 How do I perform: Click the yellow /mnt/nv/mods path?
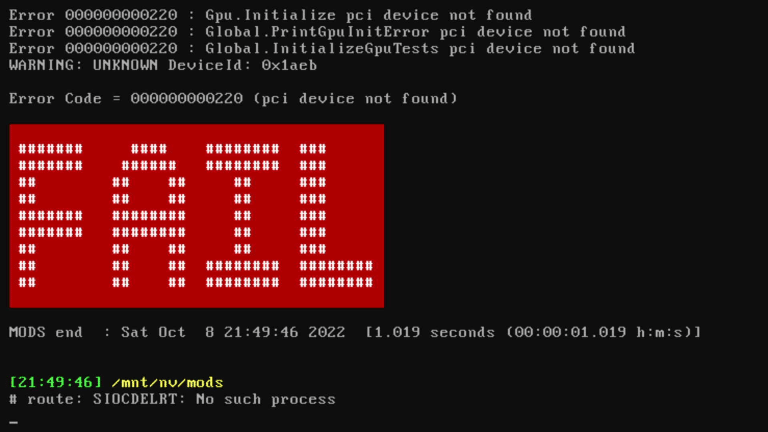tap(168, 382)
